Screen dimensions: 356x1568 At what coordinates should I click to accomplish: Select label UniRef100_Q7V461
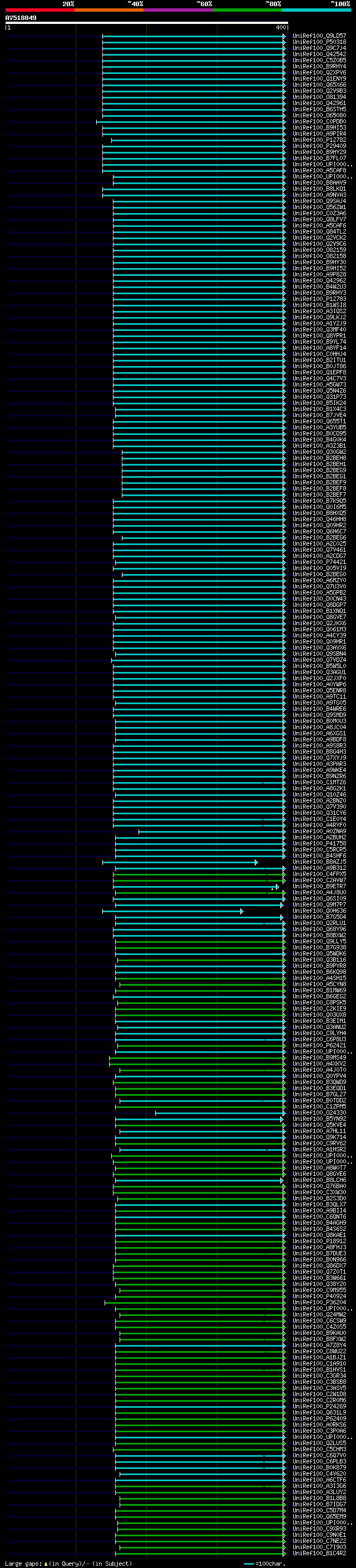point(319,550)
